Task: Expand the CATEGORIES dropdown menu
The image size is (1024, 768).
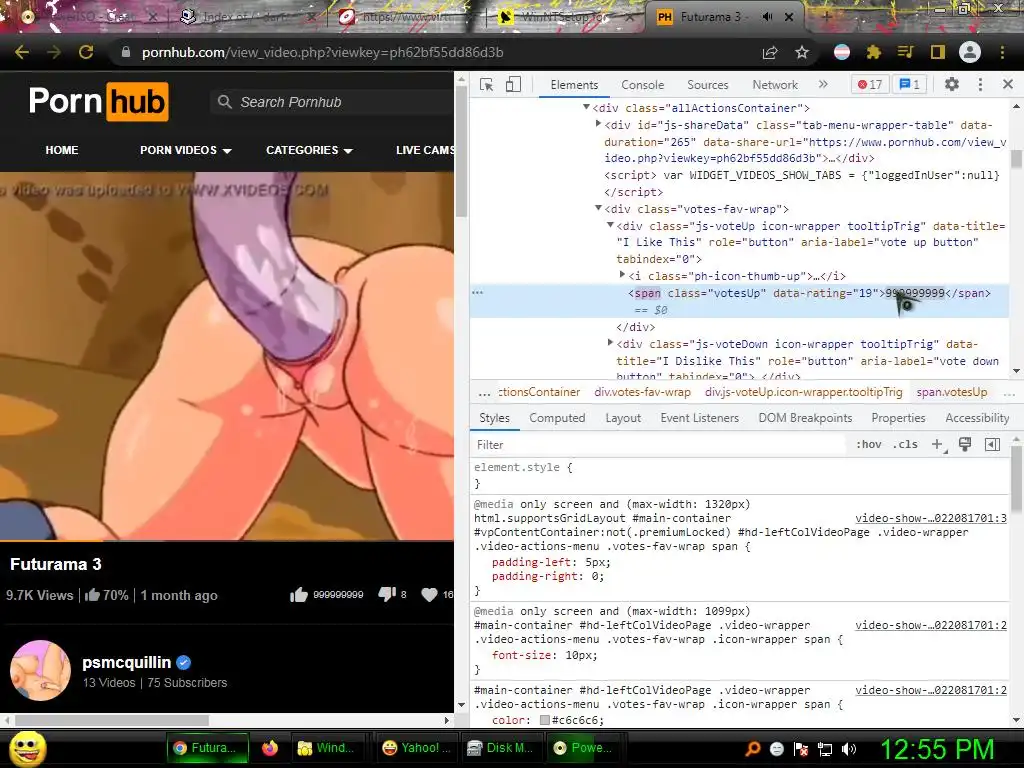Action: click(309, 150)
